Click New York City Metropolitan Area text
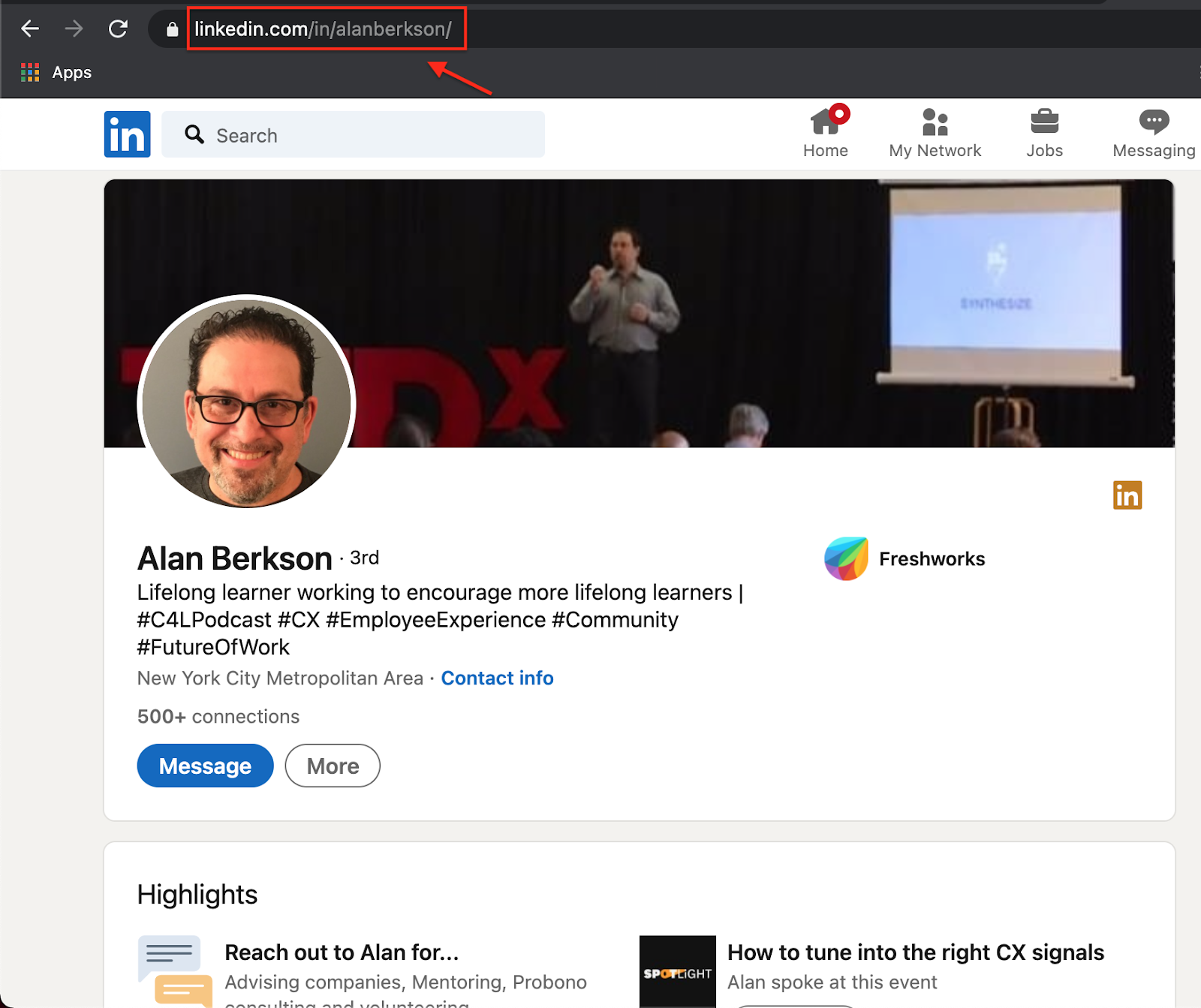This screenshot has width=1201, height=1008. pos(280,678)
